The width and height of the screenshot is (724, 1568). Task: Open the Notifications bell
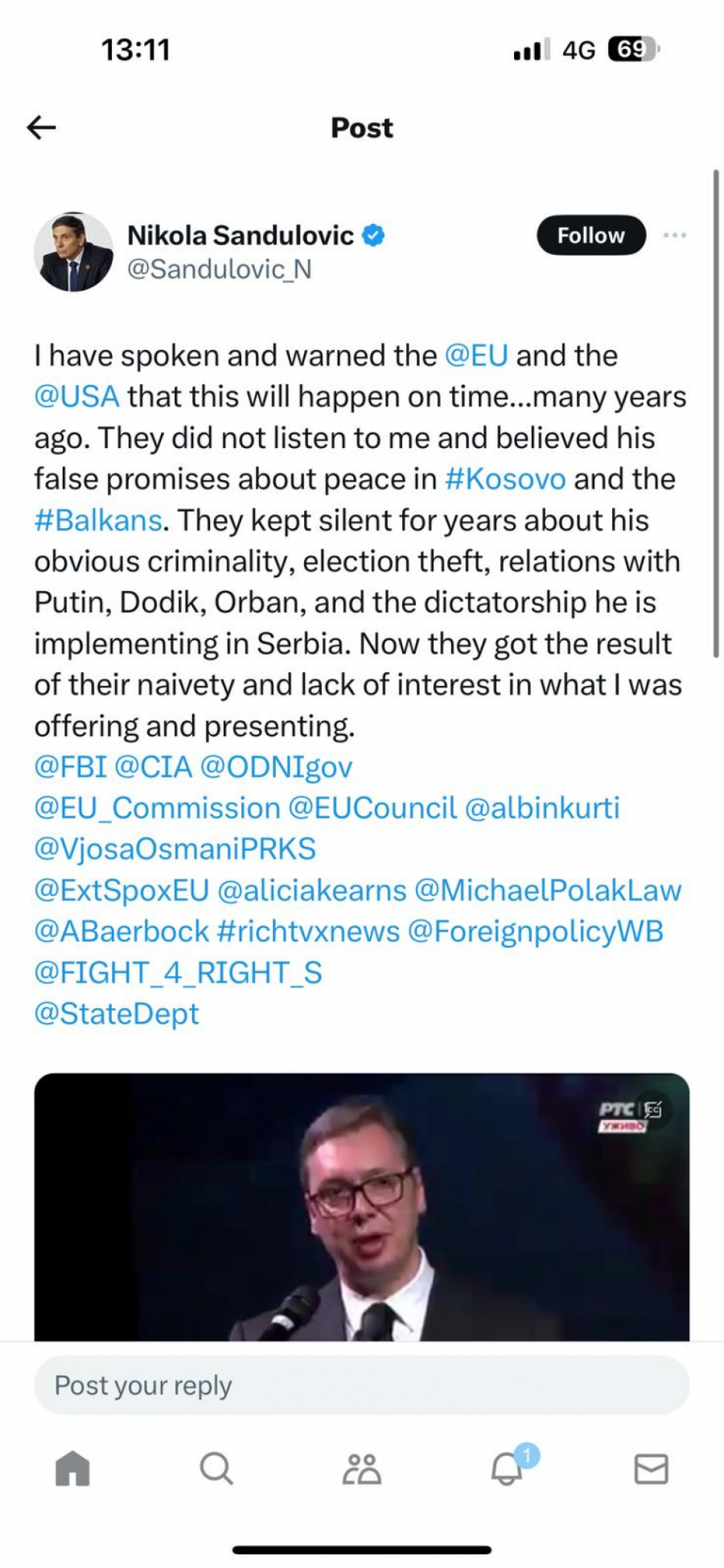(508, 1468)
